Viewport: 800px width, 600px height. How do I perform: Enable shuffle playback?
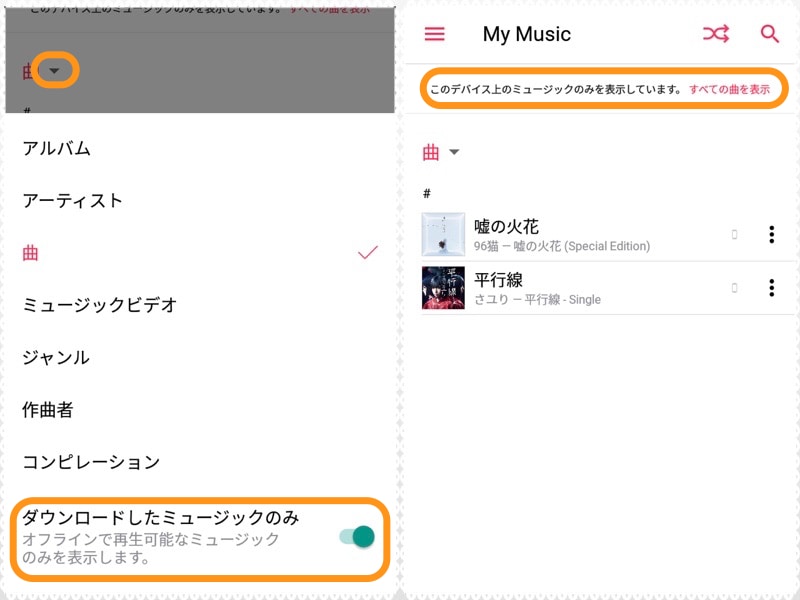point(716,33)
